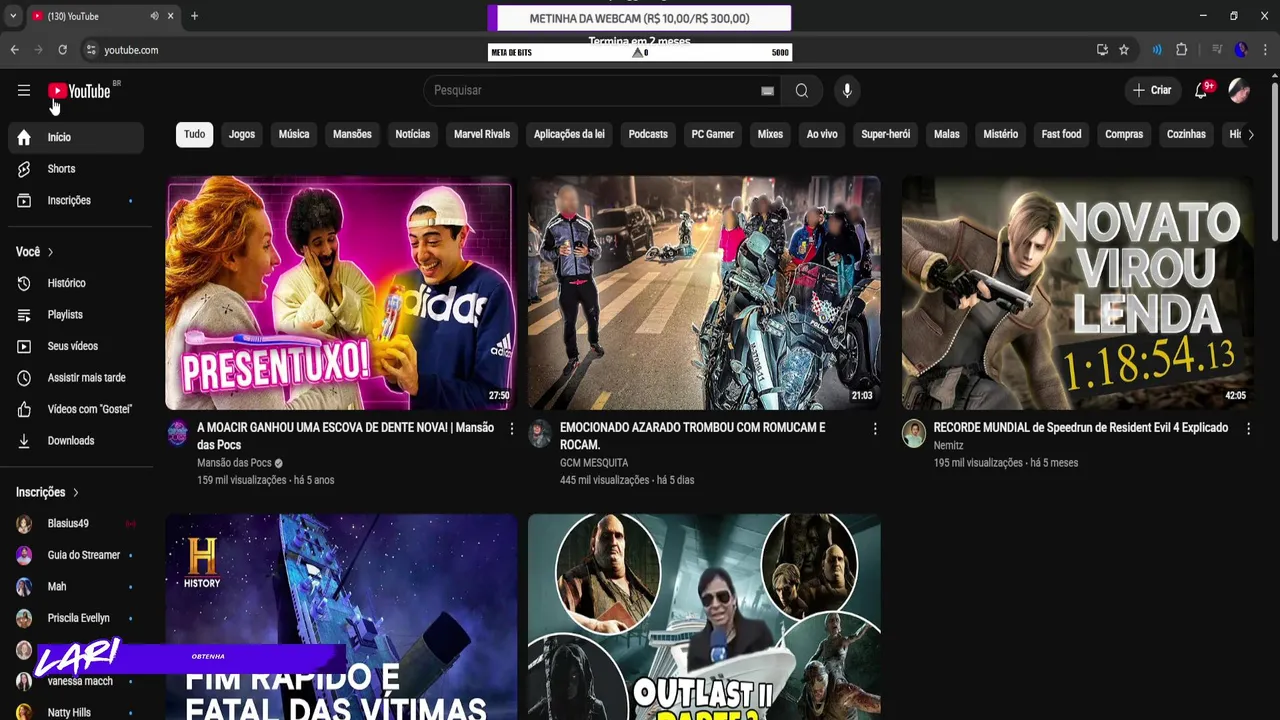The height and width of the screenshot is (720, 1280).
Task: Open Guia do Streamer subscription channel
Action: pos(76,555)
